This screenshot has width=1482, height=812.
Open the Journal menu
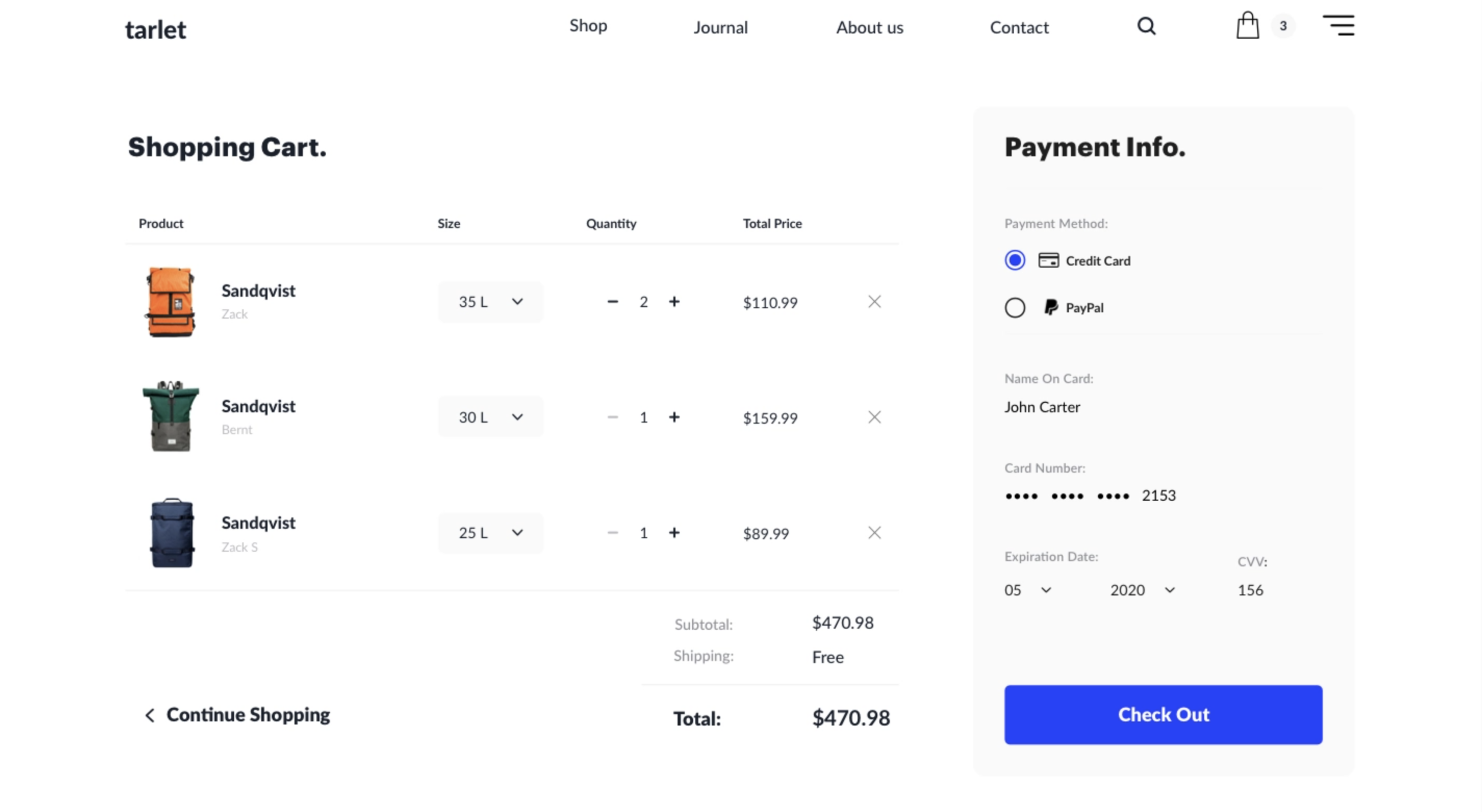point(720,27)
